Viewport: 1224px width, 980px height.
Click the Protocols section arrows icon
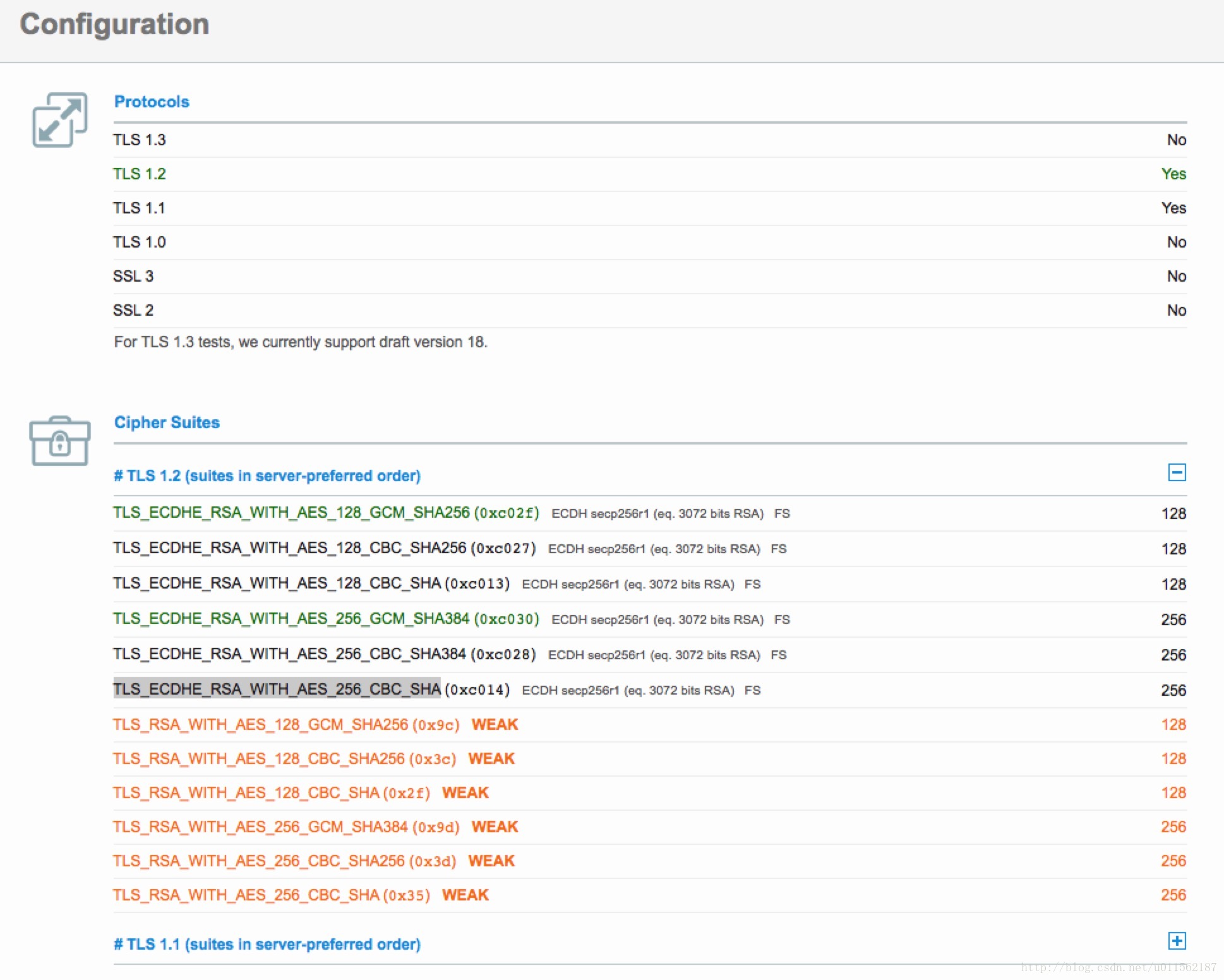tap(60, 120)
